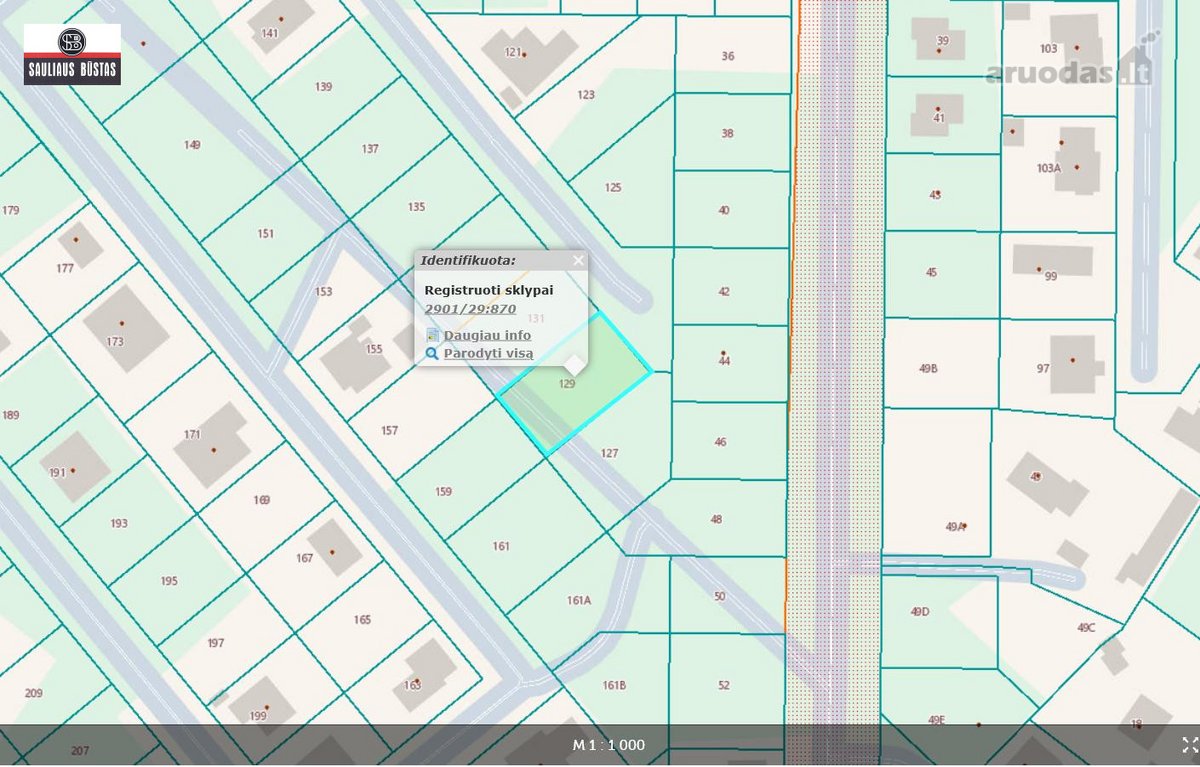
Task: Select the highlighted parcel labeled 129
Action: pos(567,383)
